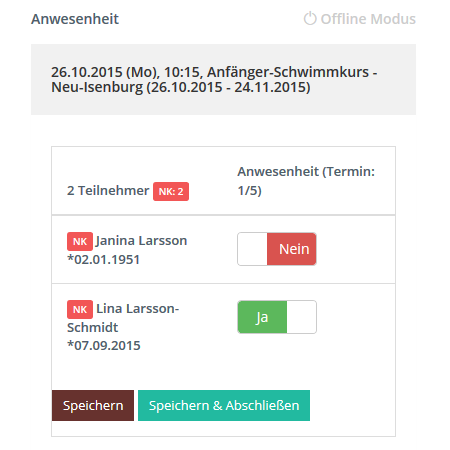This screenshot has width=450, height=450.
Task: Click the red NK: 2 badge
Action: pos(171,191)
